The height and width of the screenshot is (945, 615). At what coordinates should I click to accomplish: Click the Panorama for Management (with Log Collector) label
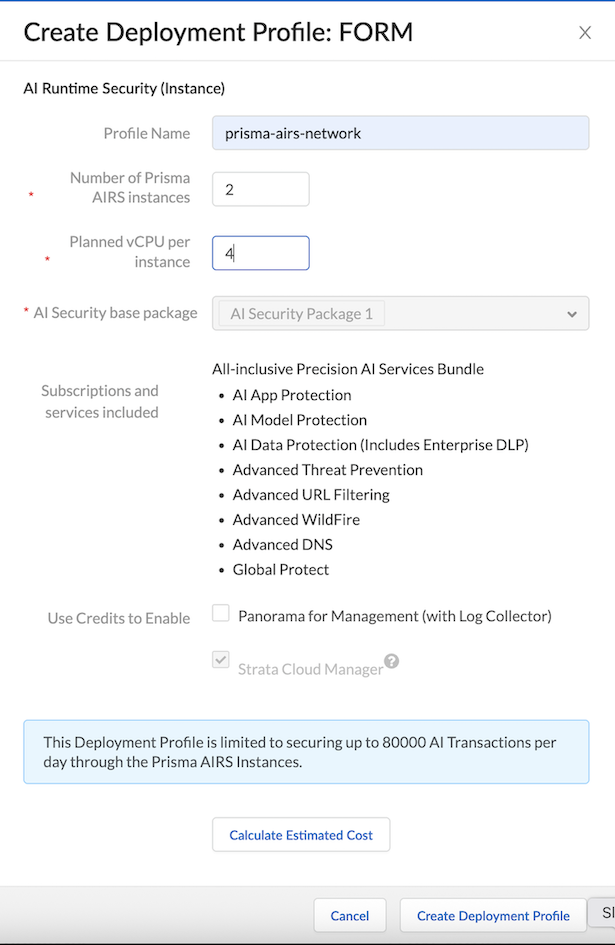point(394,616)
